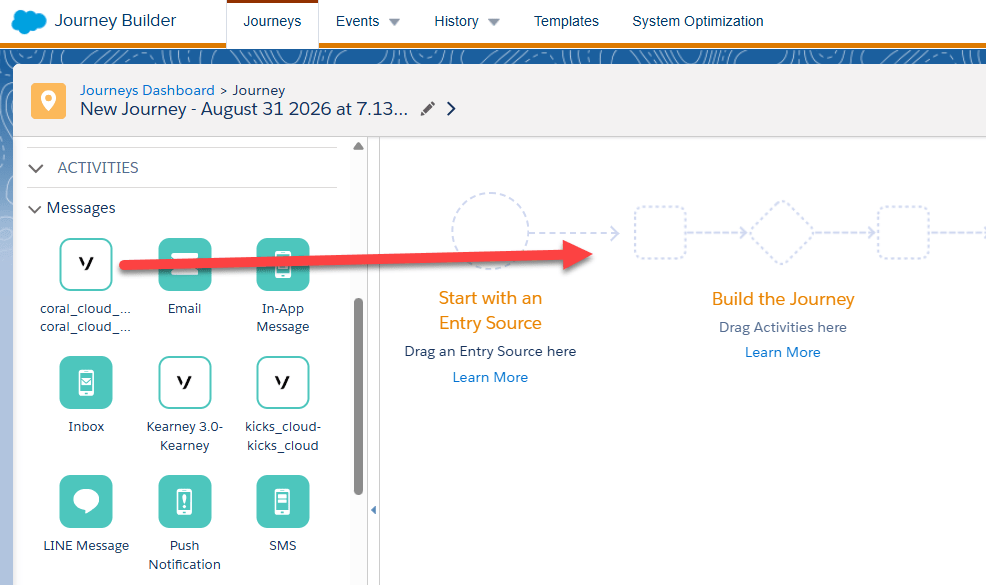Screen dimensions: 986x585
Task: Expand journey details chevron next to title
Action: click(x=451, y=109)
